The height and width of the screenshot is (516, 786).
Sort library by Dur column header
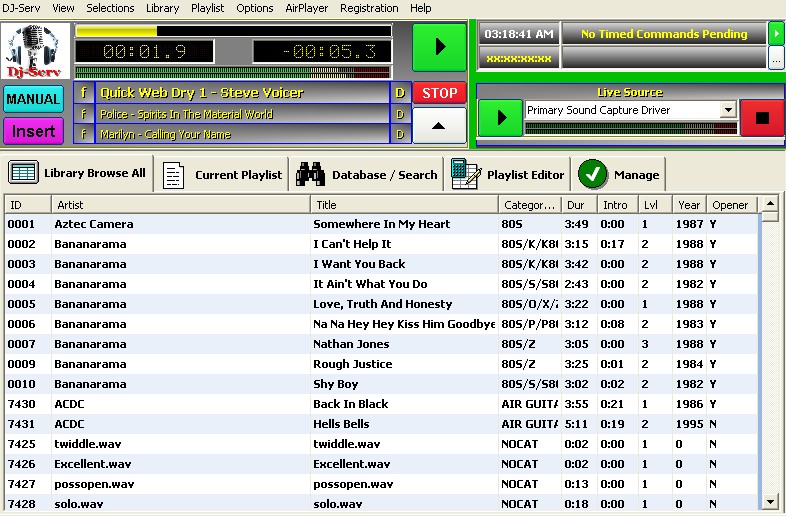coord(579,205)
